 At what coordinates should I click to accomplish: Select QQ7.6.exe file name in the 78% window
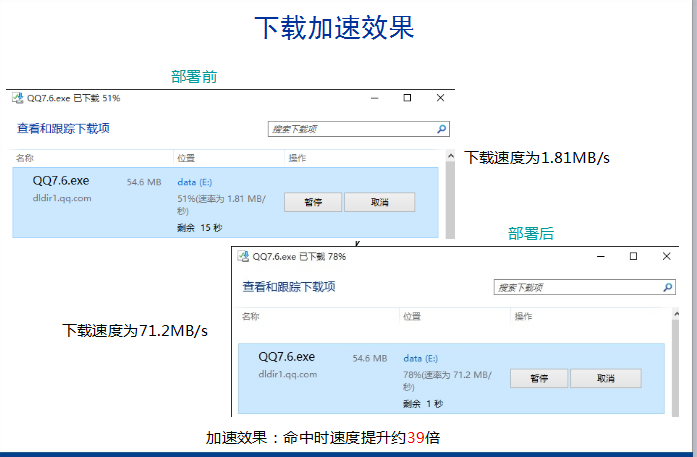287,357
